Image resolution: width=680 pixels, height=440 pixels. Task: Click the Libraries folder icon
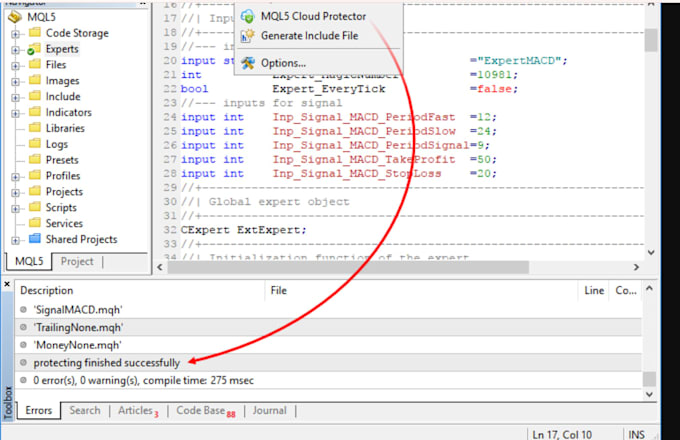pos(35,127)
